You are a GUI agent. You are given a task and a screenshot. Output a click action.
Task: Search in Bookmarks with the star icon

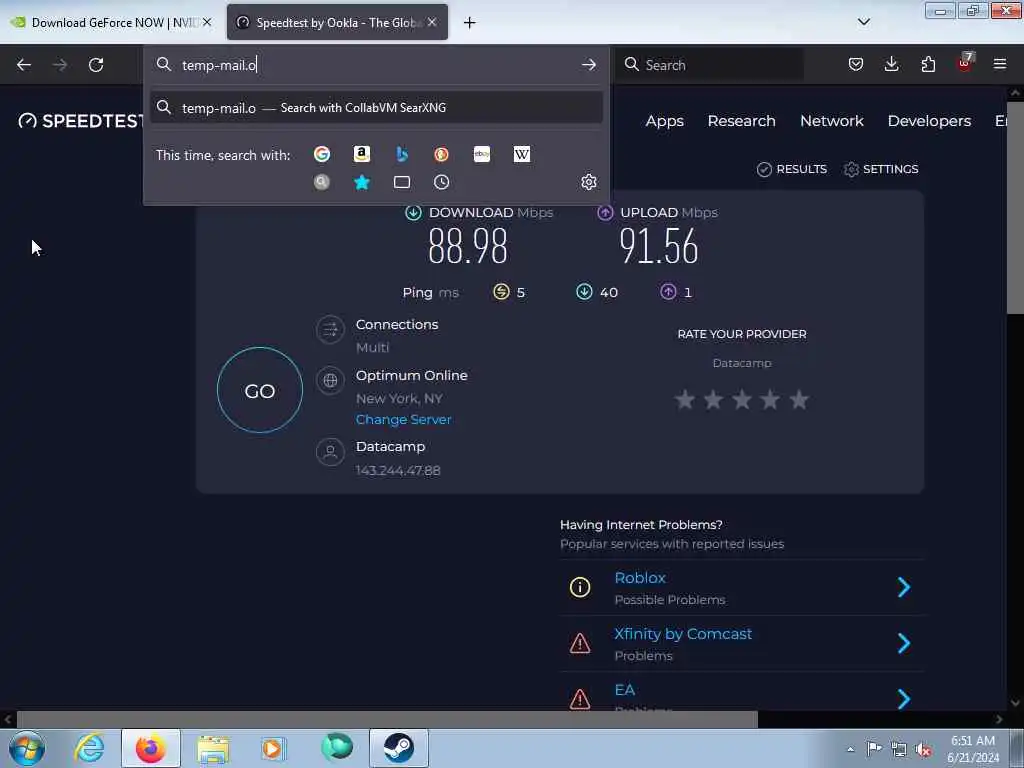pos(362,182)
